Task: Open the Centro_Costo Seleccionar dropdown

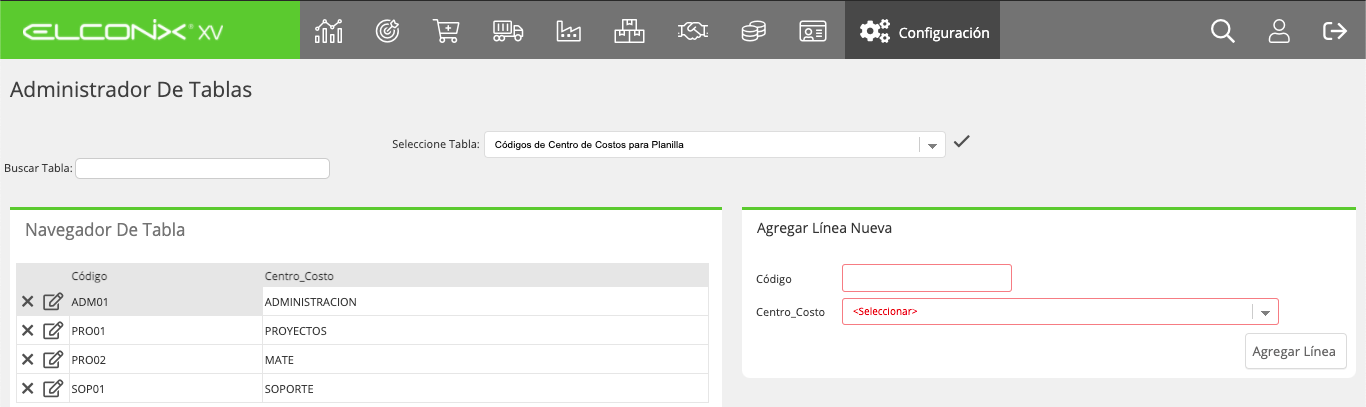Action: 1060,311
